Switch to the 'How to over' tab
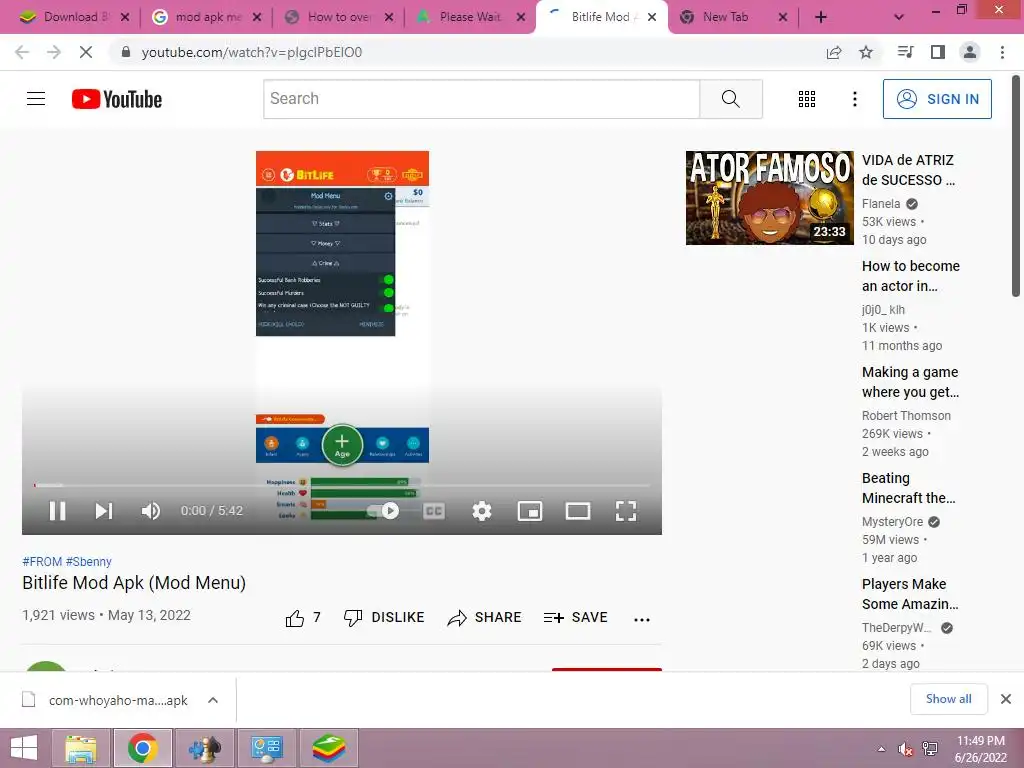This screenshot has width=1024, height=768. pyautogui.click(x=340, y=17)
